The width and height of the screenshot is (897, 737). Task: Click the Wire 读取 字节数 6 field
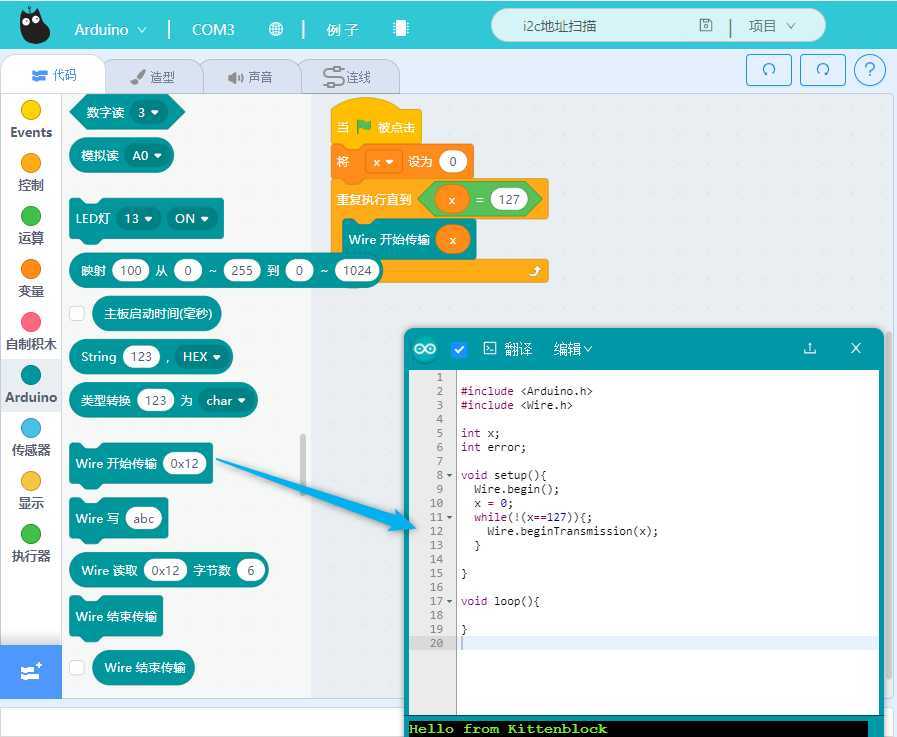coord(251,570)
